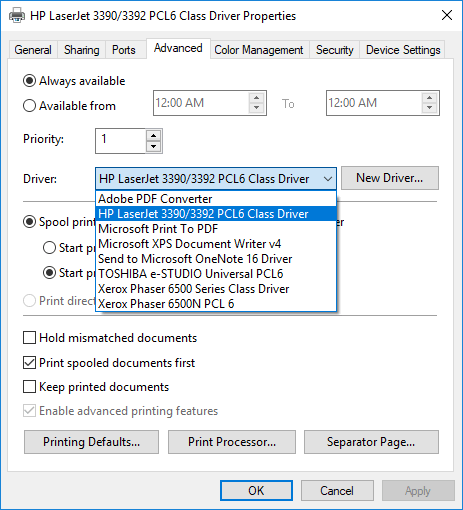Select the Advanced tab
The height and width of the screenshot is (510, 463).
pos(178,48)
